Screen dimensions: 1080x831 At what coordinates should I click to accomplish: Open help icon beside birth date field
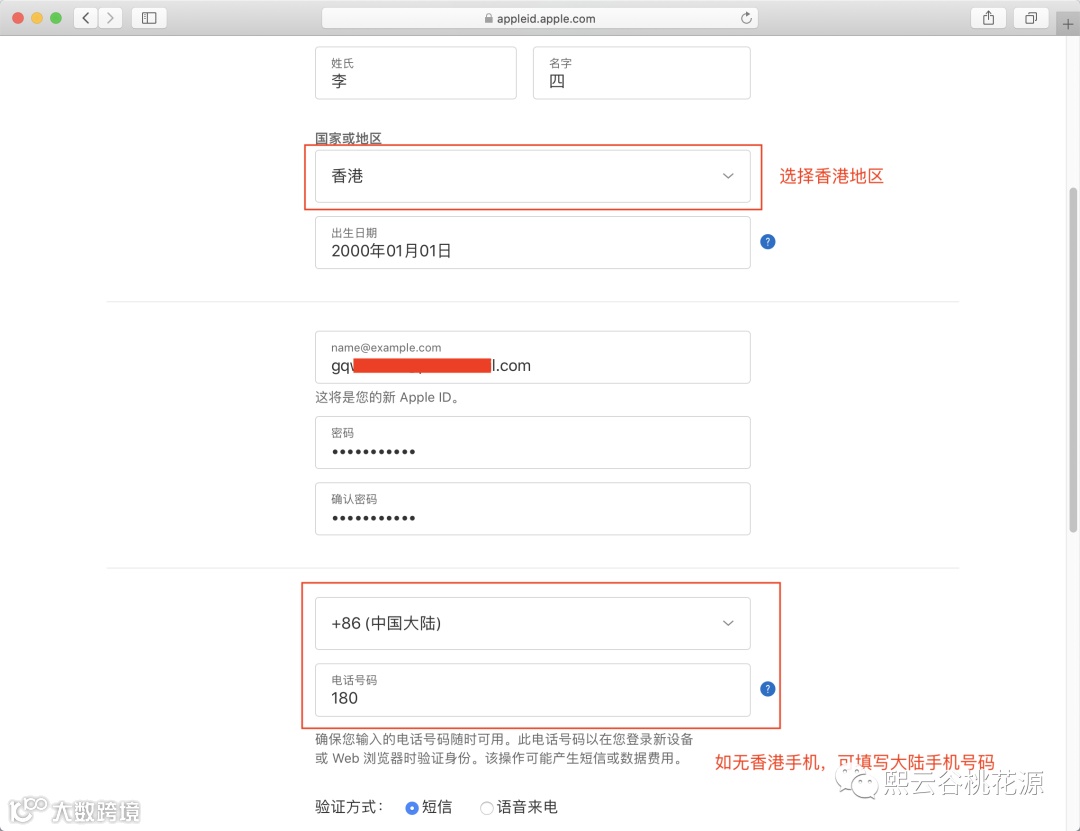[x=767, y=242]
